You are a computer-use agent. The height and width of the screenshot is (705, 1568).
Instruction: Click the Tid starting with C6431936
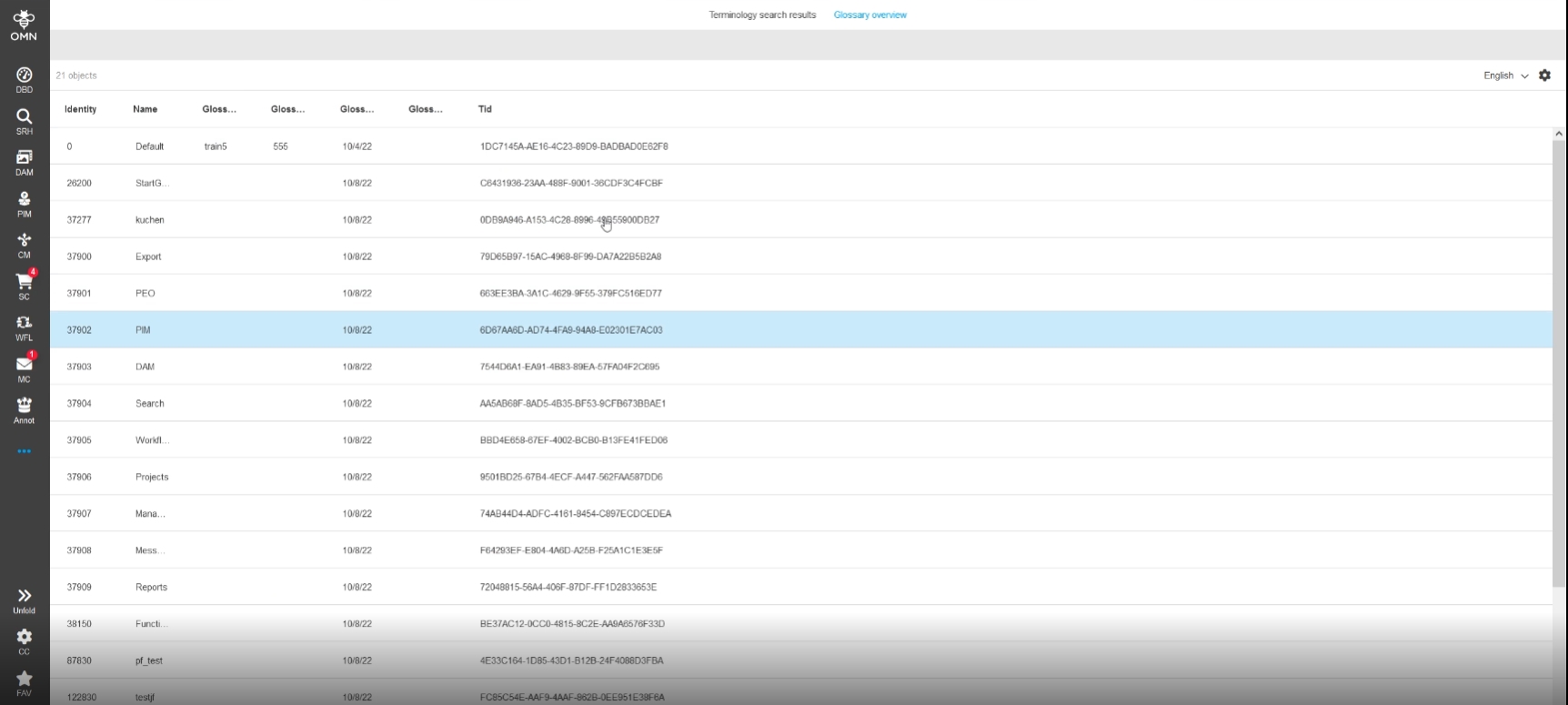point(571,183)
